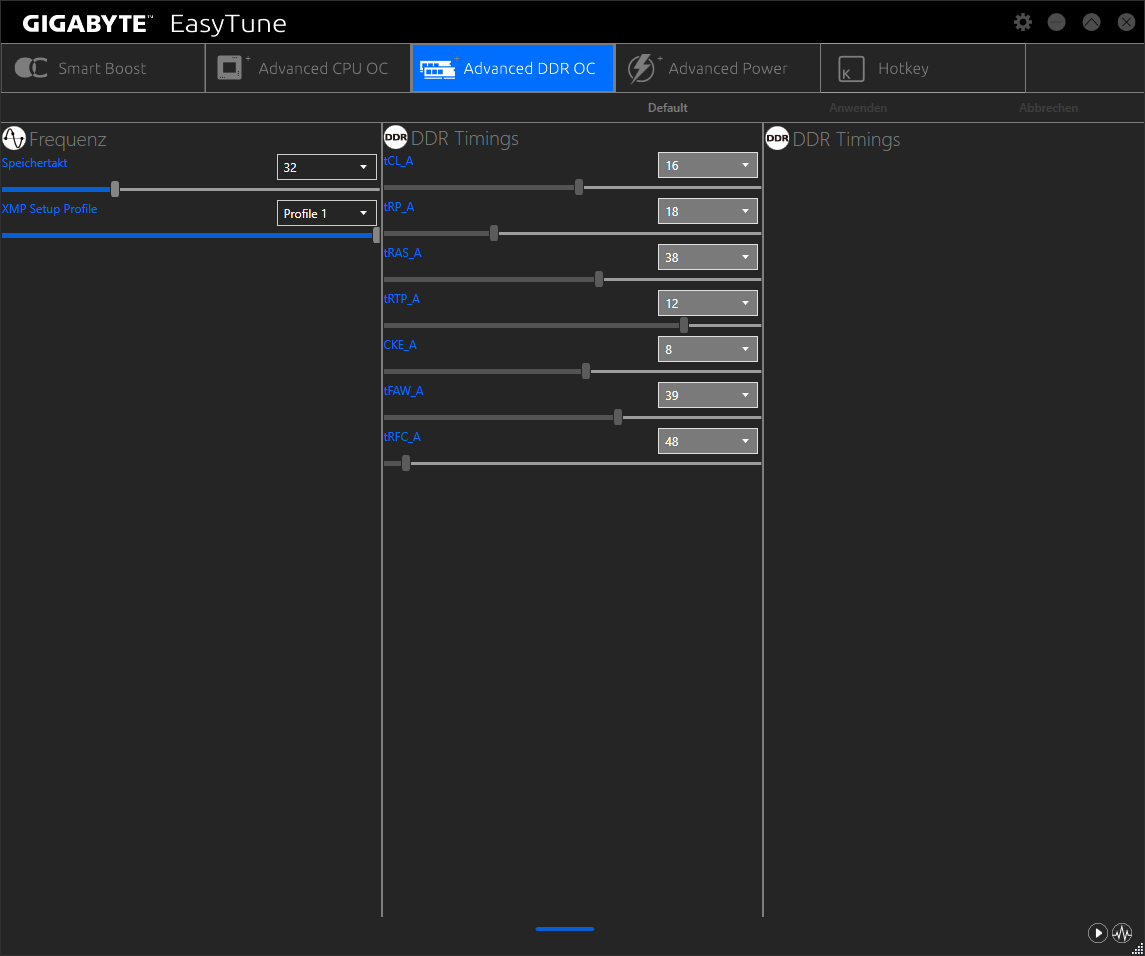The width and height of the screenshot is (1145, 956).
Task: Open the hardware monitor waveform icon
Action: (1122, 933)
